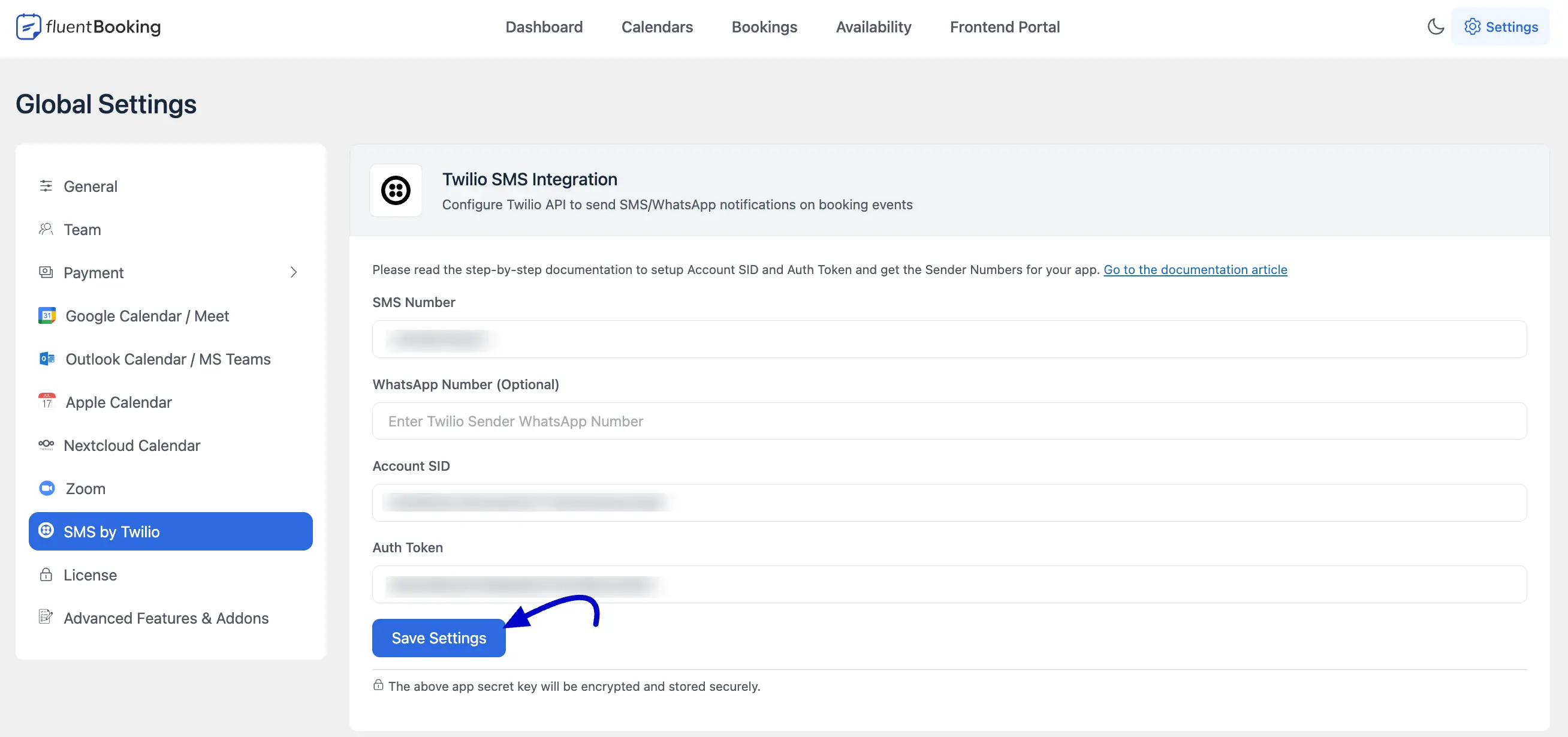Click the Save Settings button

(x=439, y=637)
